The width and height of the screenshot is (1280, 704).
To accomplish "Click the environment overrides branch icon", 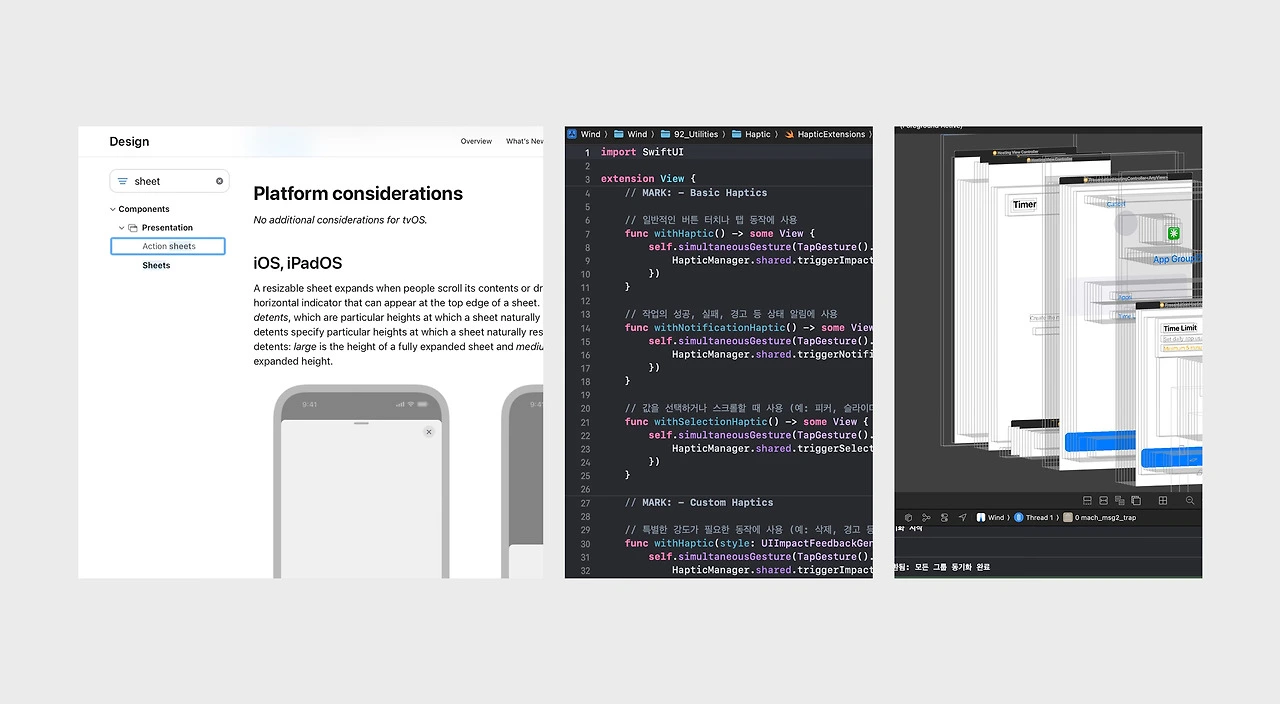I will coord(926,518).
